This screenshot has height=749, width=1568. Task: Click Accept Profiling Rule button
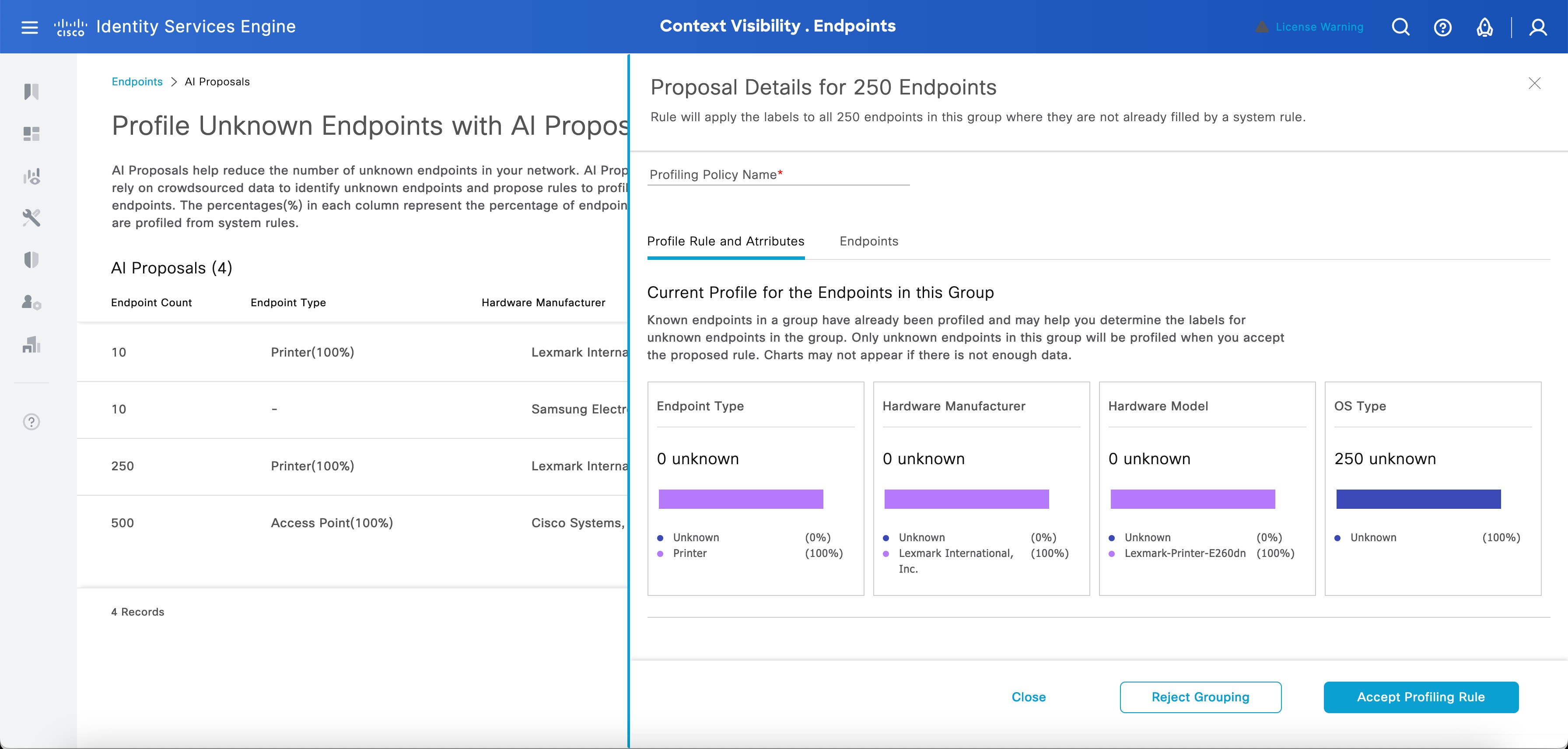pos(1420,697)
